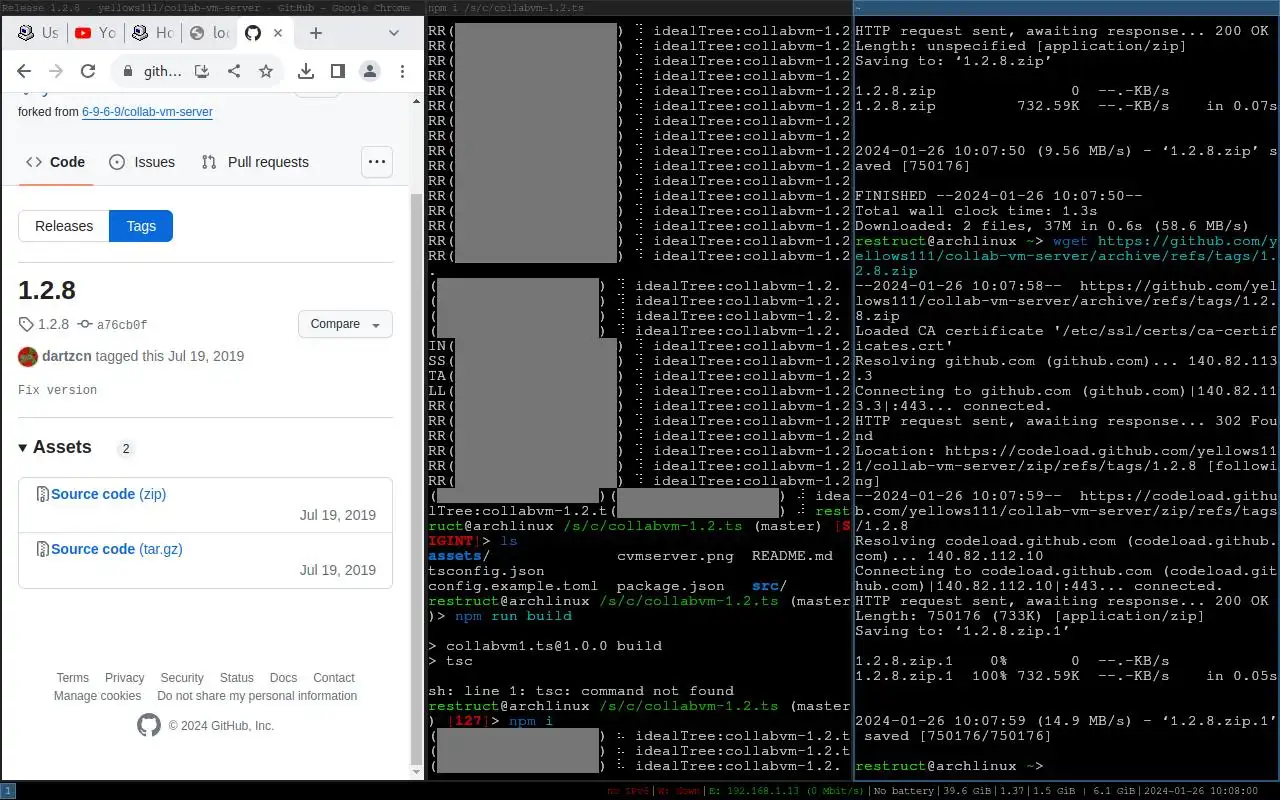Switch to the Tags view
1280x800 pixels.
pos(141,226)
